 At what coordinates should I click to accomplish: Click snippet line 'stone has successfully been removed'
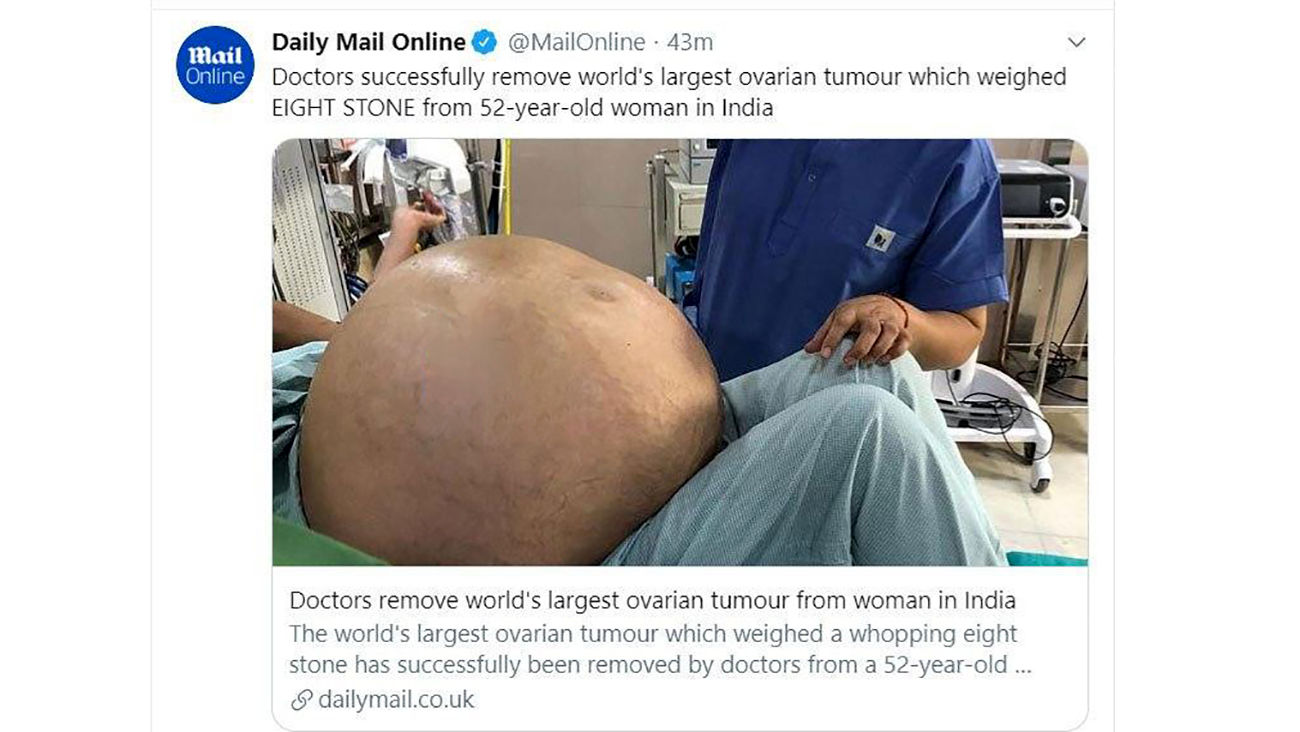[x=660, y=666]
